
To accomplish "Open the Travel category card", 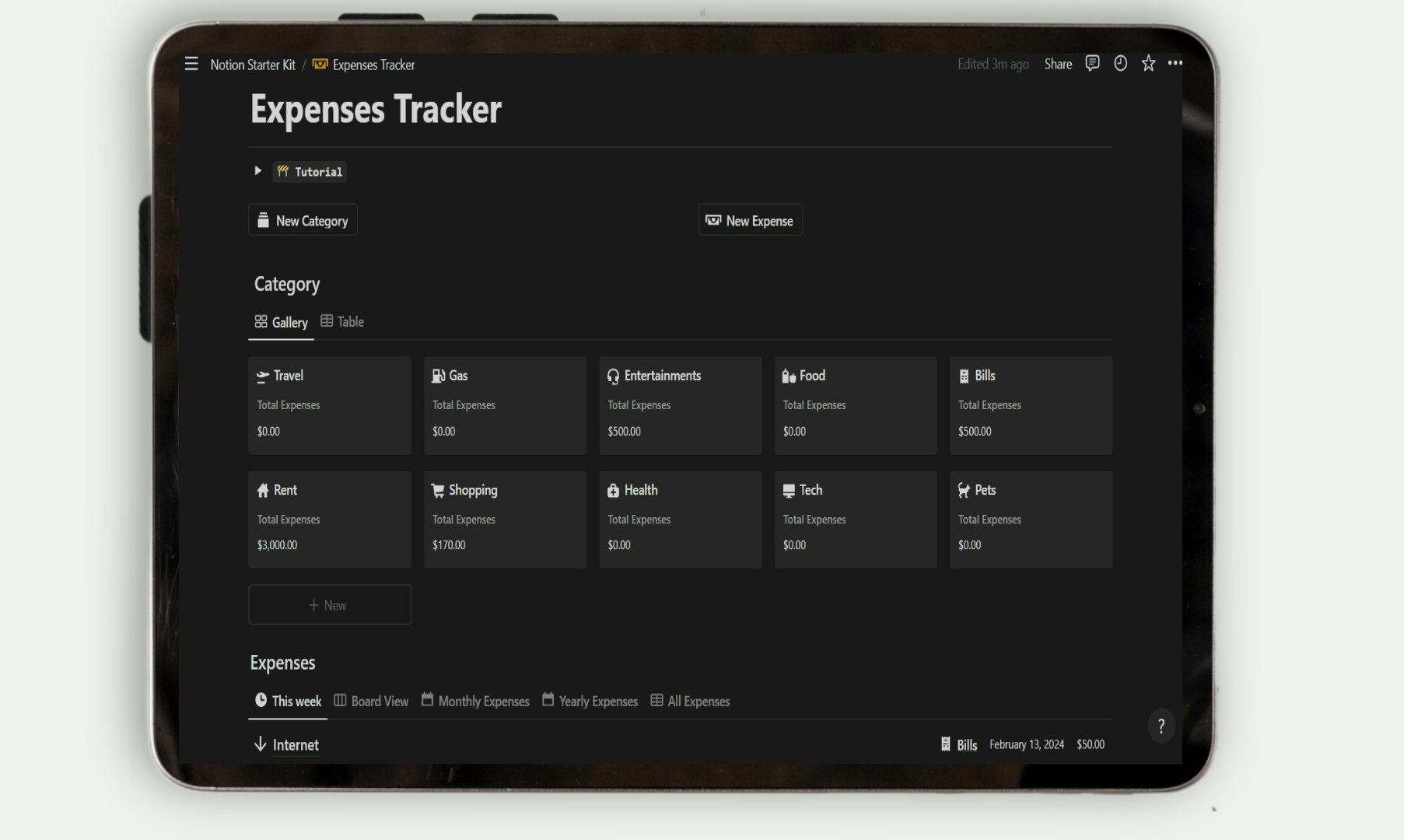I will 330,405.
